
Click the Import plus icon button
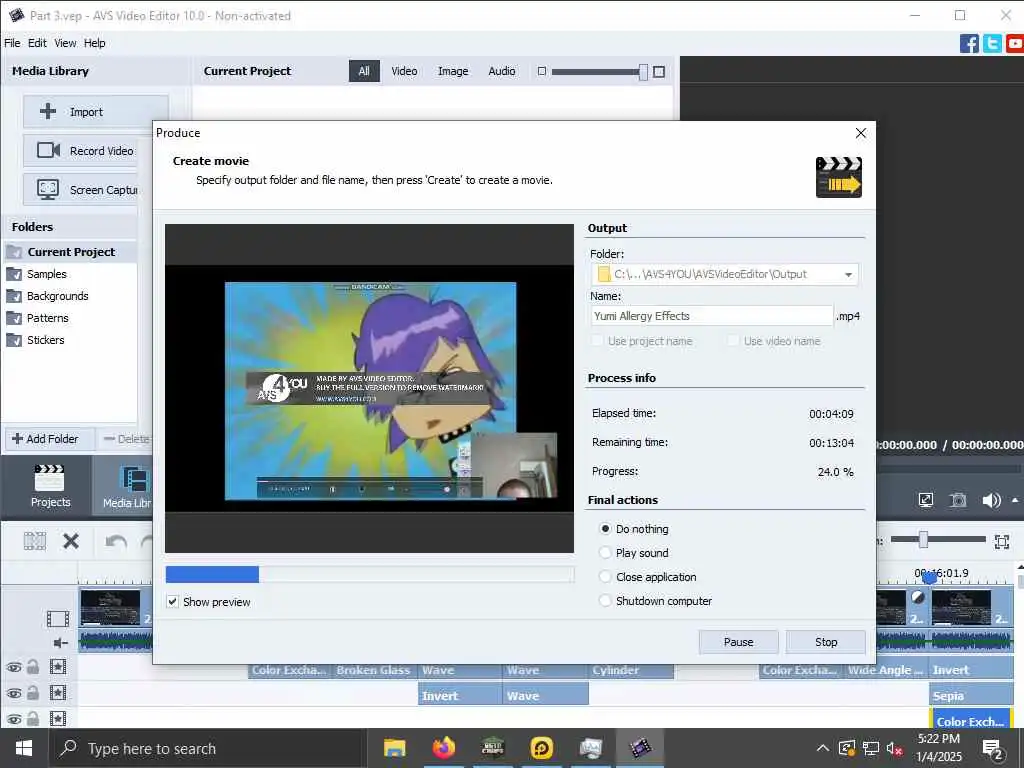tap(48, 112)
